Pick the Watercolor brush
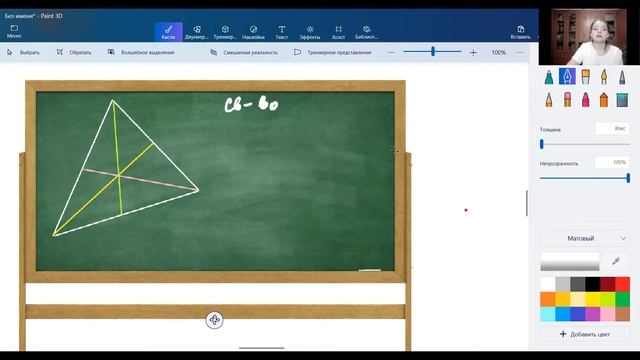 [x=604, y=77]
